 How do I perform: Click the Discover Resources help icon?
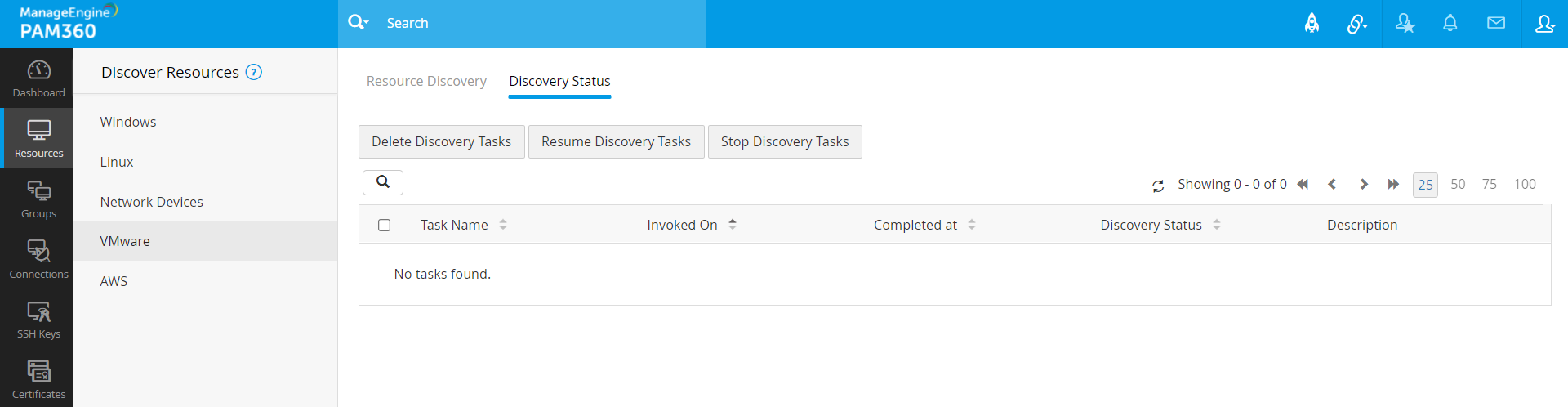(254, 72)
